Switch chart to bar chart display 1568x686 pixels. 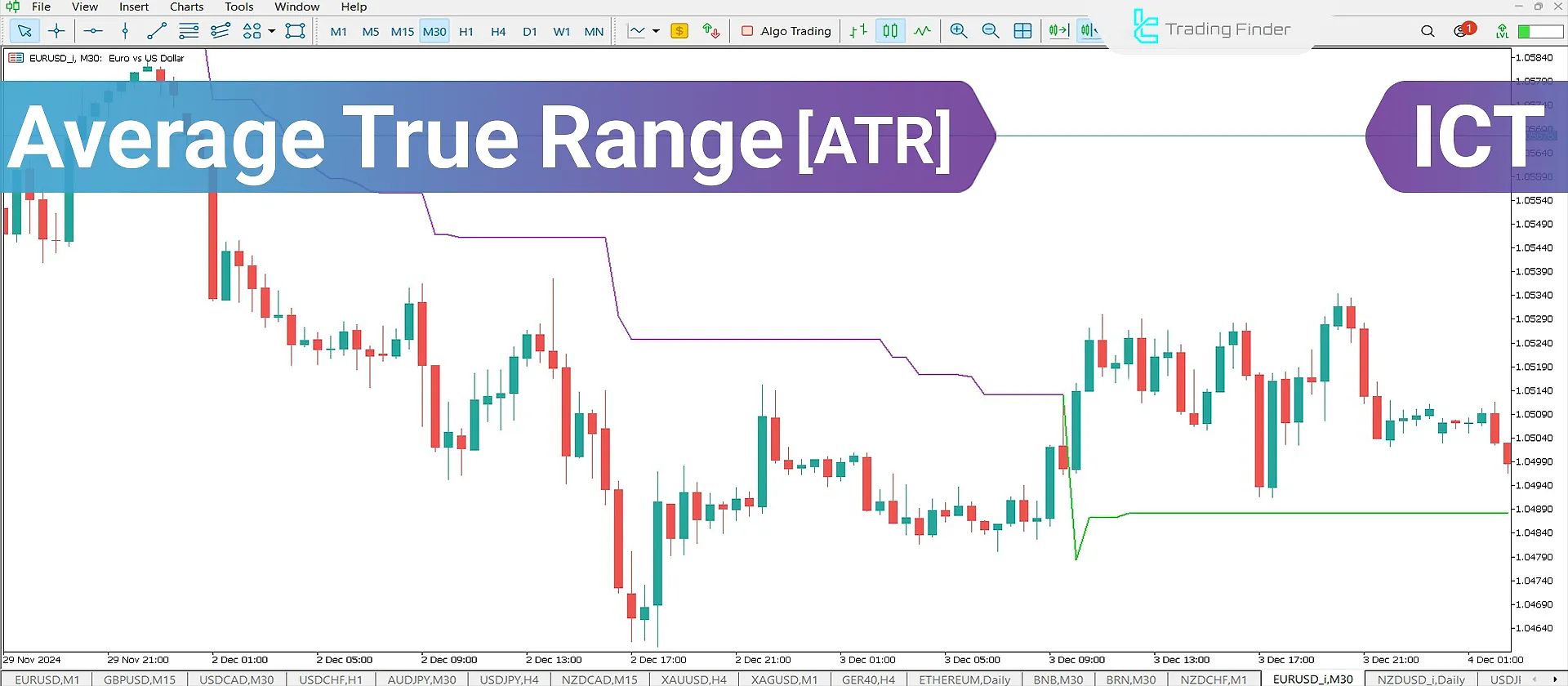[x=858, y=31]
